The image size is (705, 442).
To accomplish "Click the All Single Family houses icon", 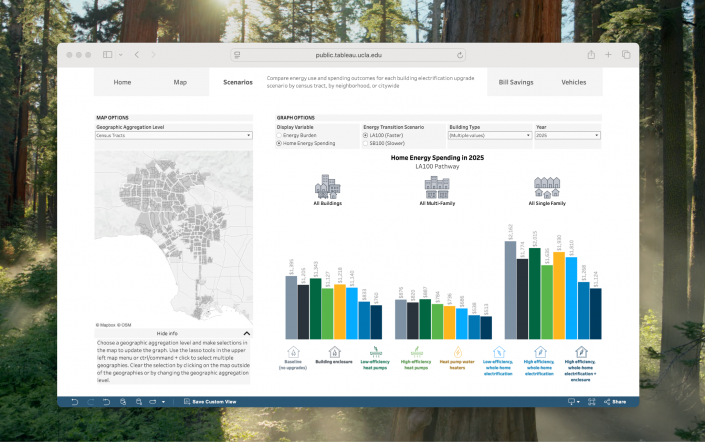I will click(547, 188).
